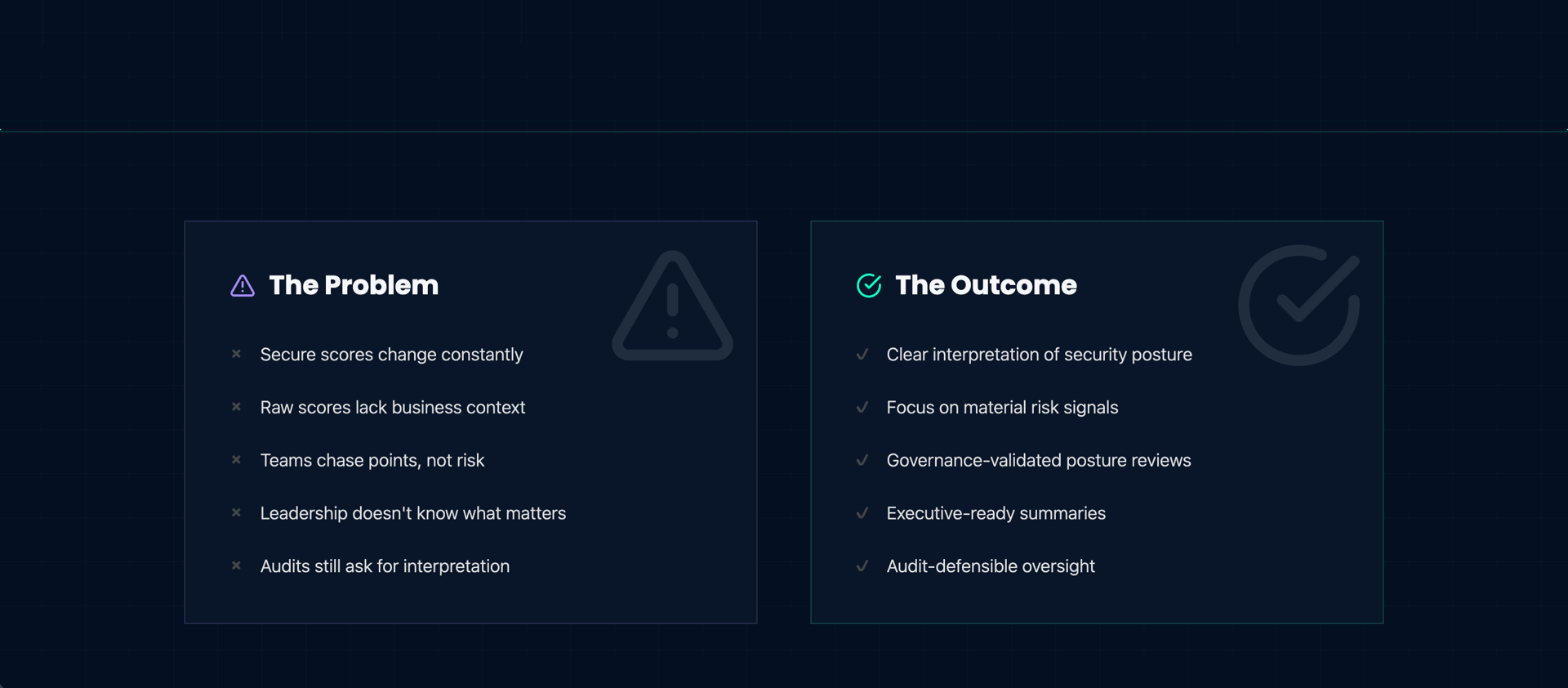Click the X beside Teams chase points

coord(236,460)
